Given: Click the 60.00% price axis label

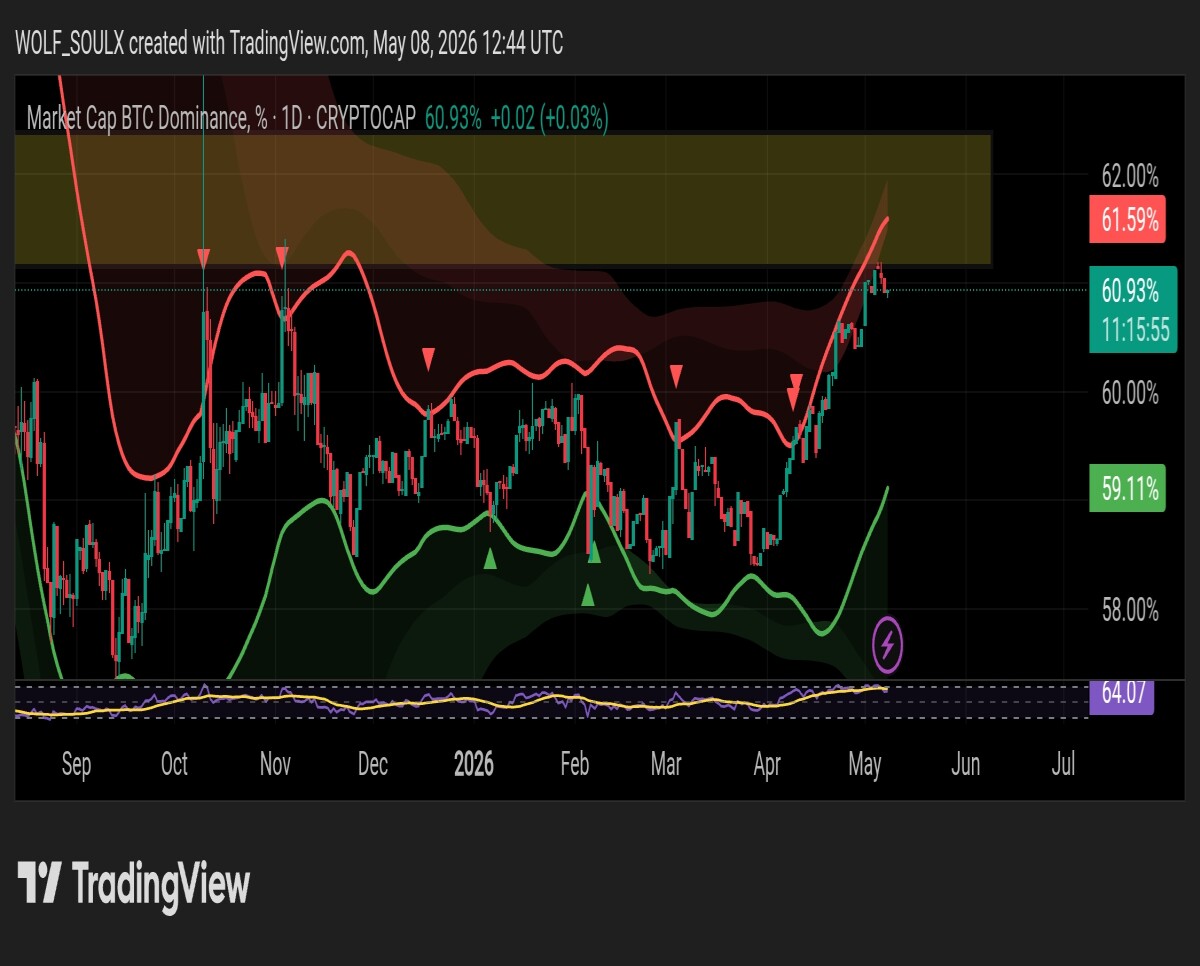Looking at the screenshot, I should 1130,393.
